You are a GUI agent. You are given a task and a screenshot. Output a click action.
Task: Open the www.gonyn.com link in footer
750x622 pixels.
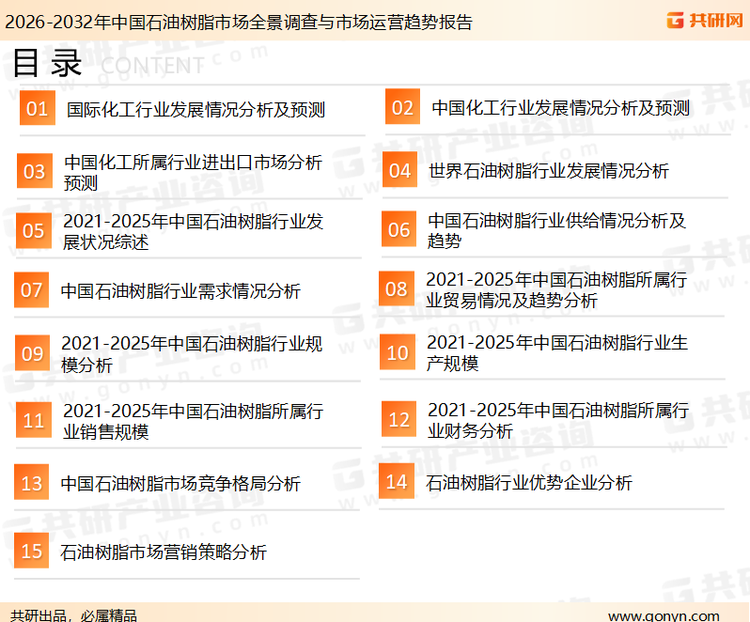[663, 615]
